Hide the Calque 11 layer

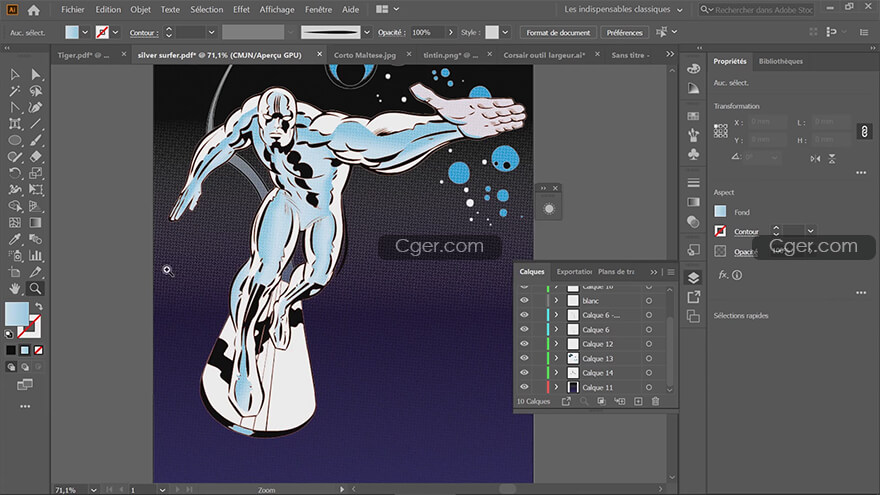pos(524,387)
